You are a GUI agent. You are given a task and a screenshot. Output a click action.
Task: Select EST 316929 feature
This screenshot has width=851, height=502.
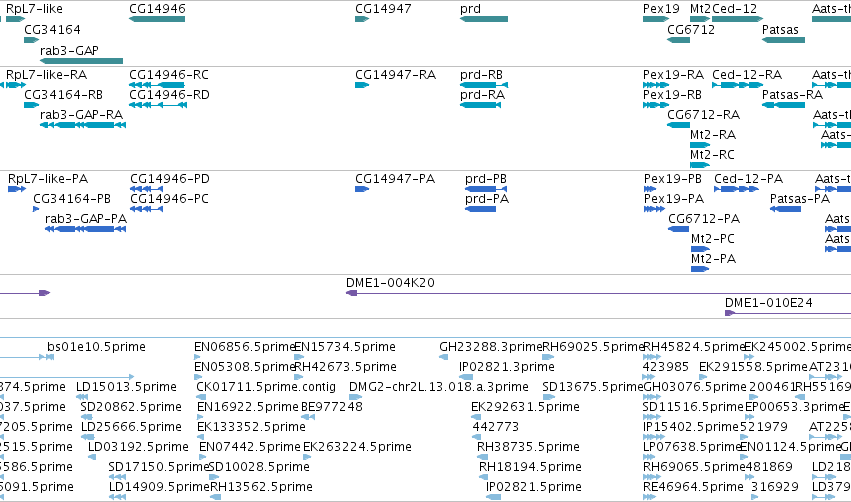coord(755,498)
